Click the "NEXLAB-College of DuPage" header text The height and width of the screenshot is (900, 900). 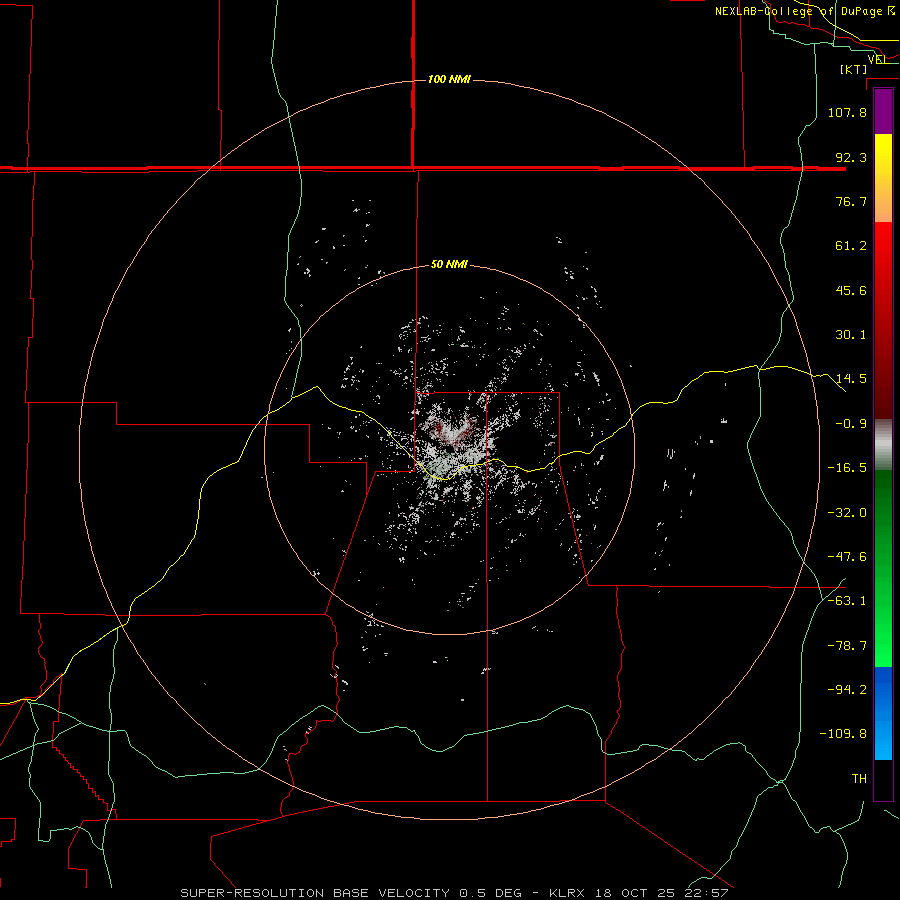pos(798,11)
